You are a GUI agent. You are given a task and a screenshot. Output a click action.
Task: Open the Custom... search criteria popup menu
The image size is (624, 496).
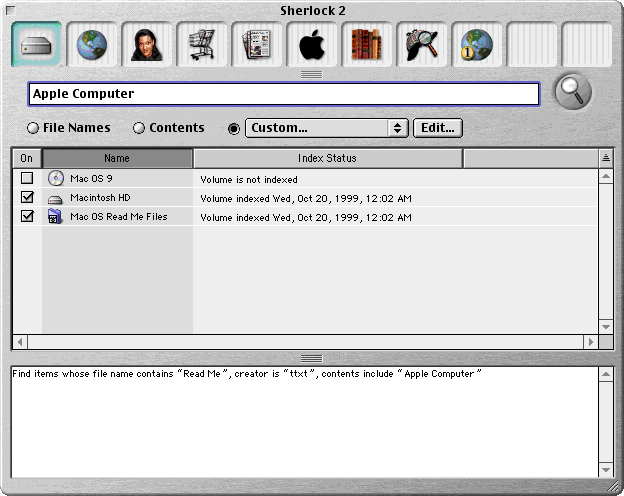(x=327, y=128)
